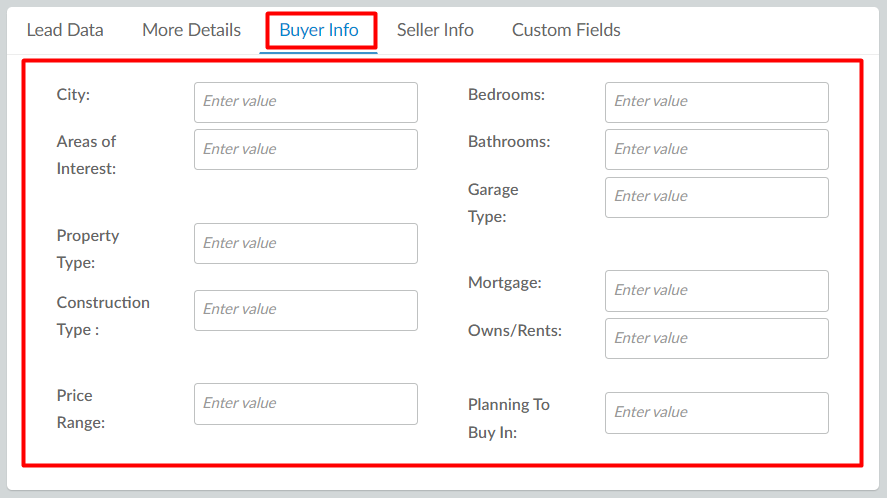Select the Property Type input box
Viewport: 887px width, 498px height.
pyautogui.click(x=306, y=243)
